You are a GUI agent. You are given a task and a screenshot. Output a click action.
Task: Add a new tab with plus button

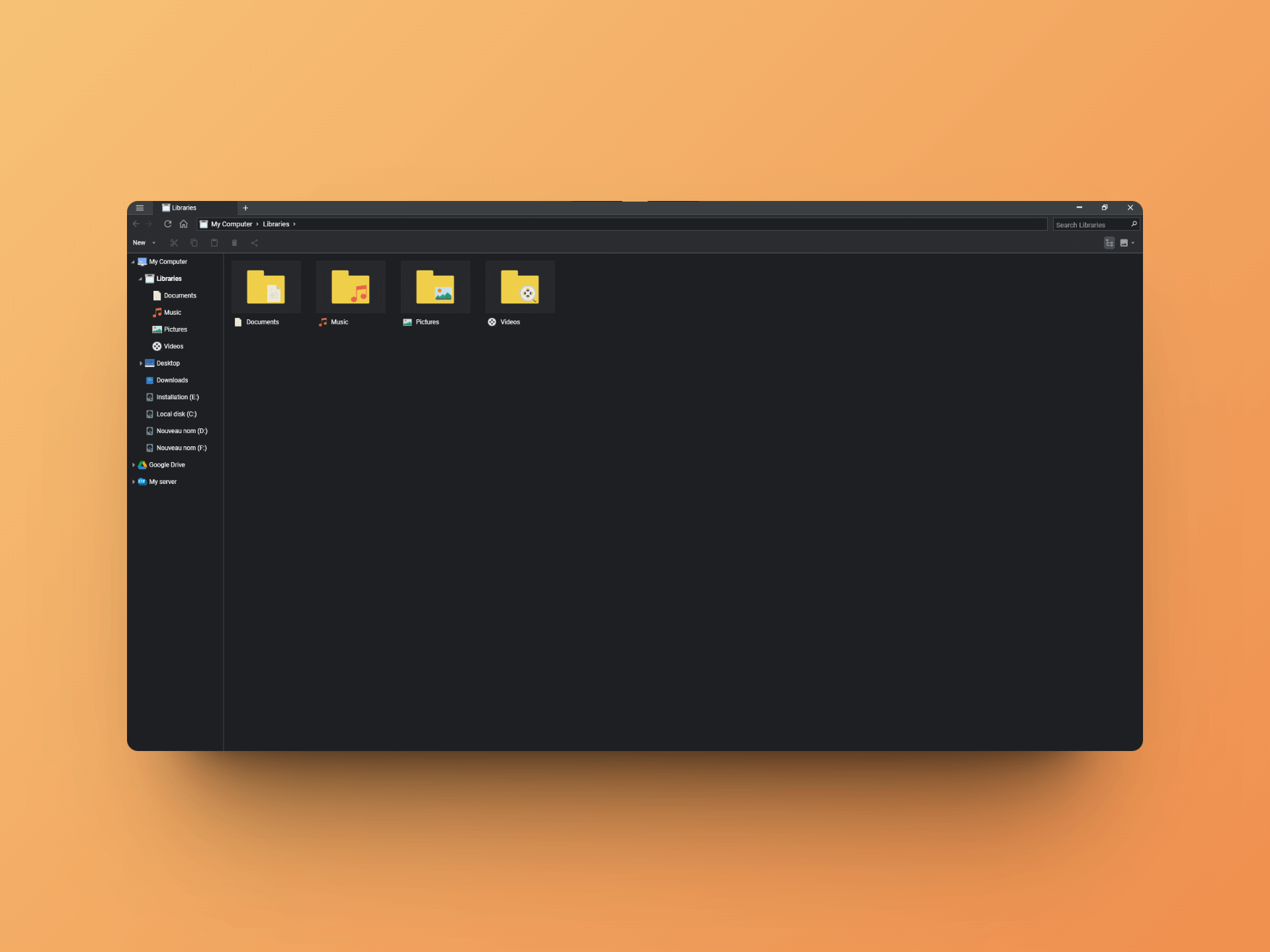[x=245, y=208]
